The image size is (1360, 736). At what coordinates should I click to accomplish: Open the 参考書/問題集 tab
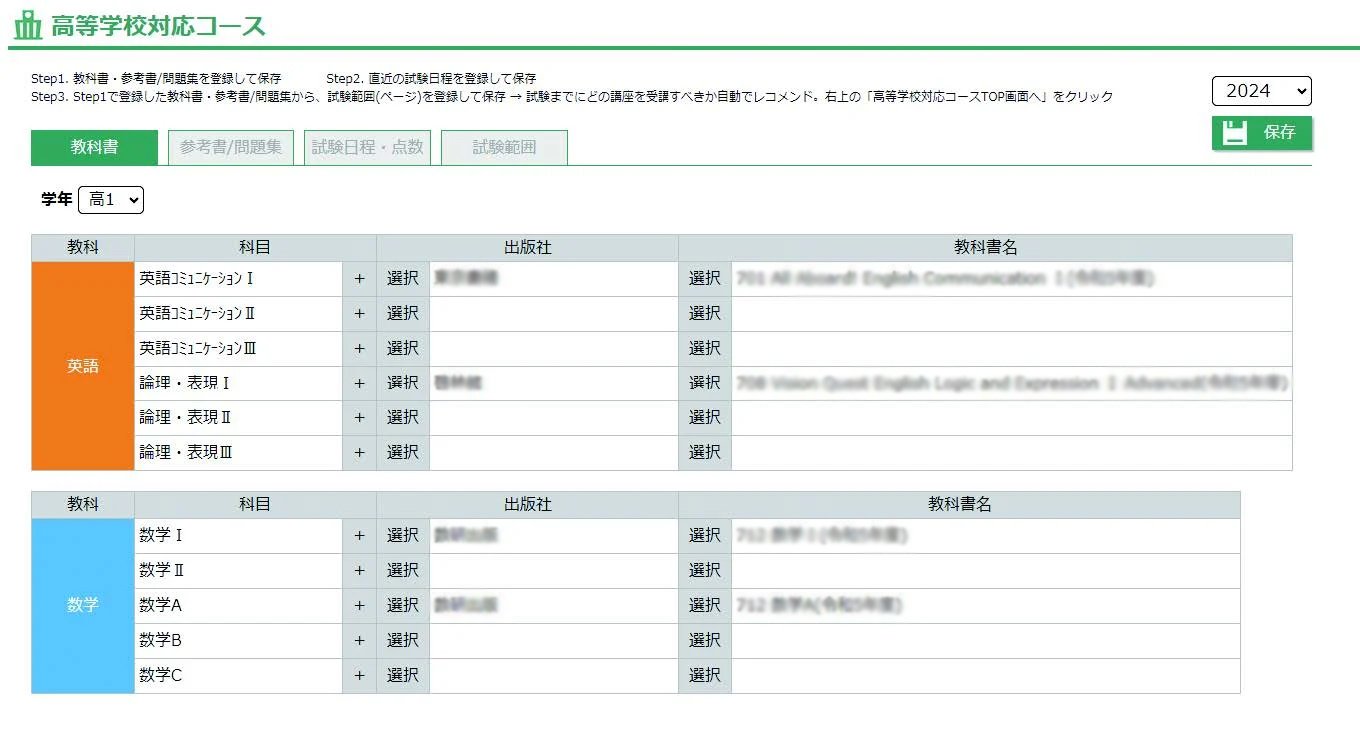tap(231, 147)
